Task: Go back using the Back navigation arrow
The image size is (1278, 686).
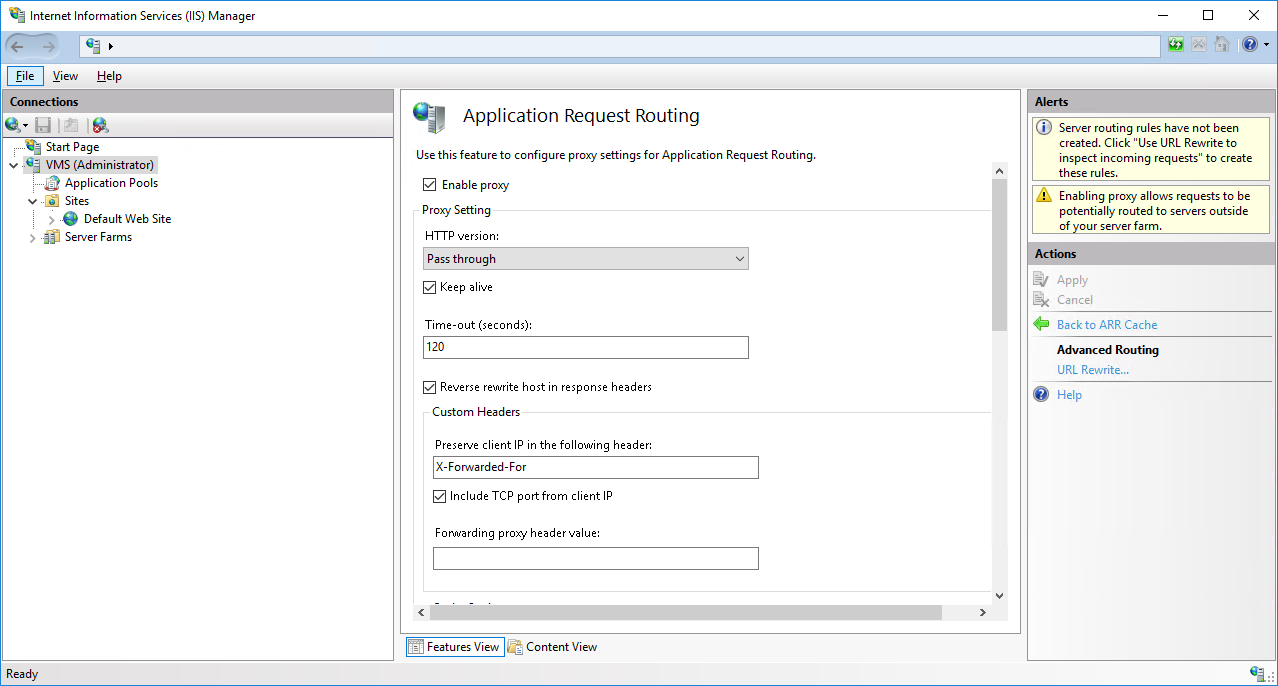Action: [17, 46]
